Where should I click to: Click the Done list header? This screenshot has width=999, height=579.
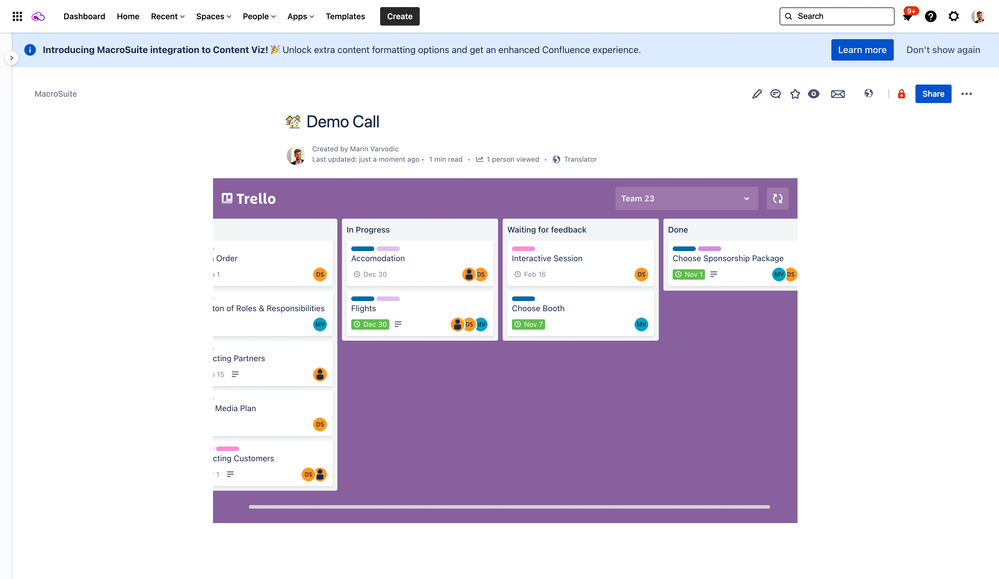(678, 230)
